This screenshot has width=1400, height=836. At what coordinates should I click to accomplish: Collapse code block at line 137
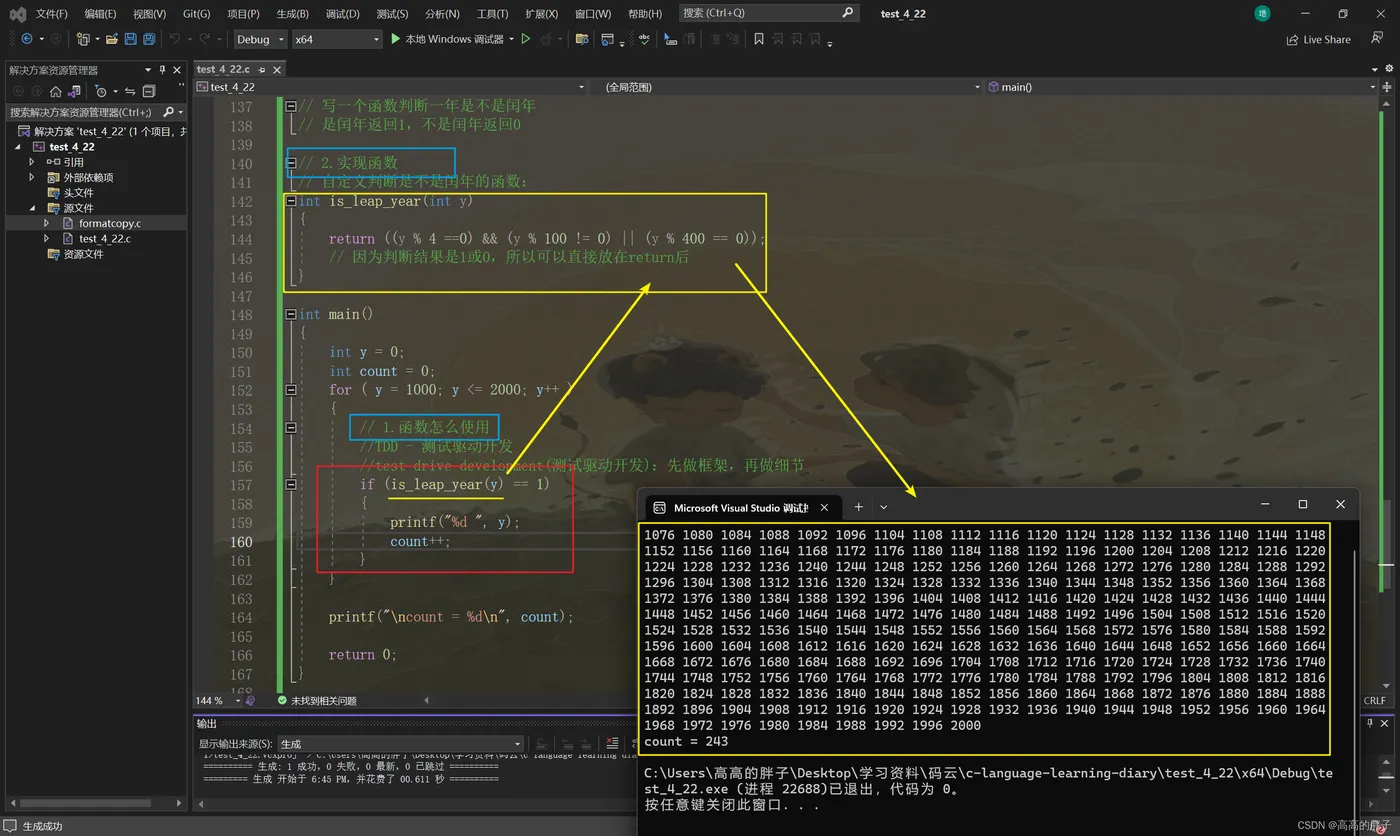pos(291,105)
